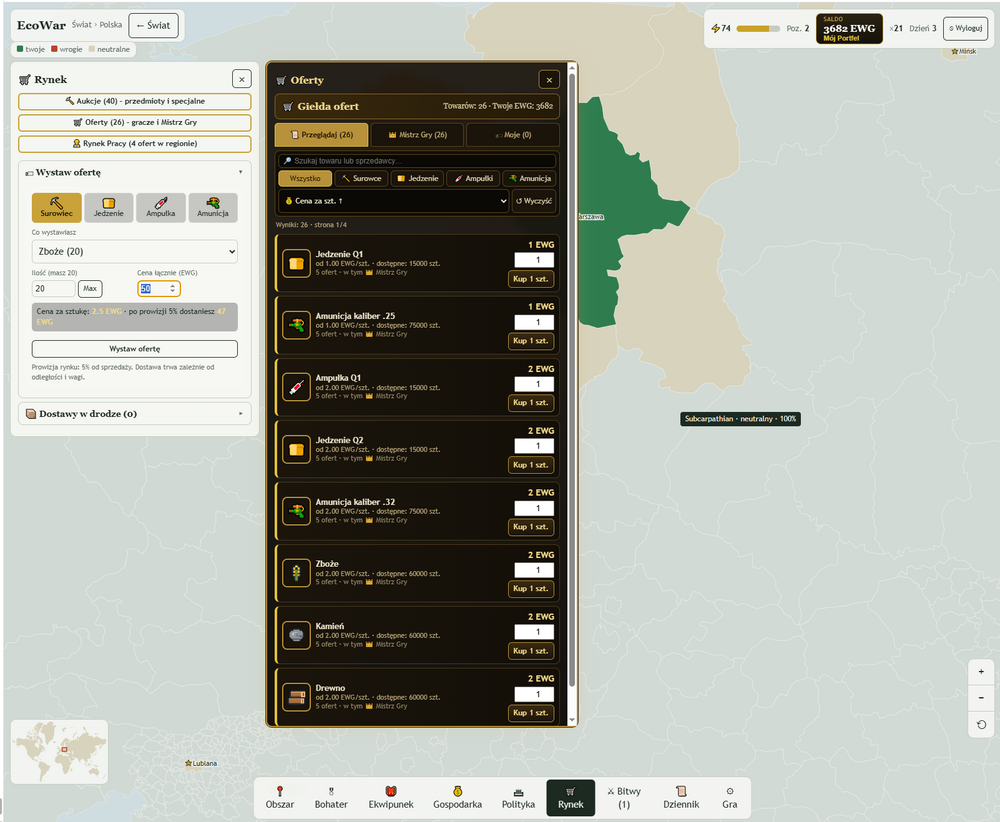
Task: Select Amunicja category for listing offer
Action: pyautogui.click(x=213, y=208)
